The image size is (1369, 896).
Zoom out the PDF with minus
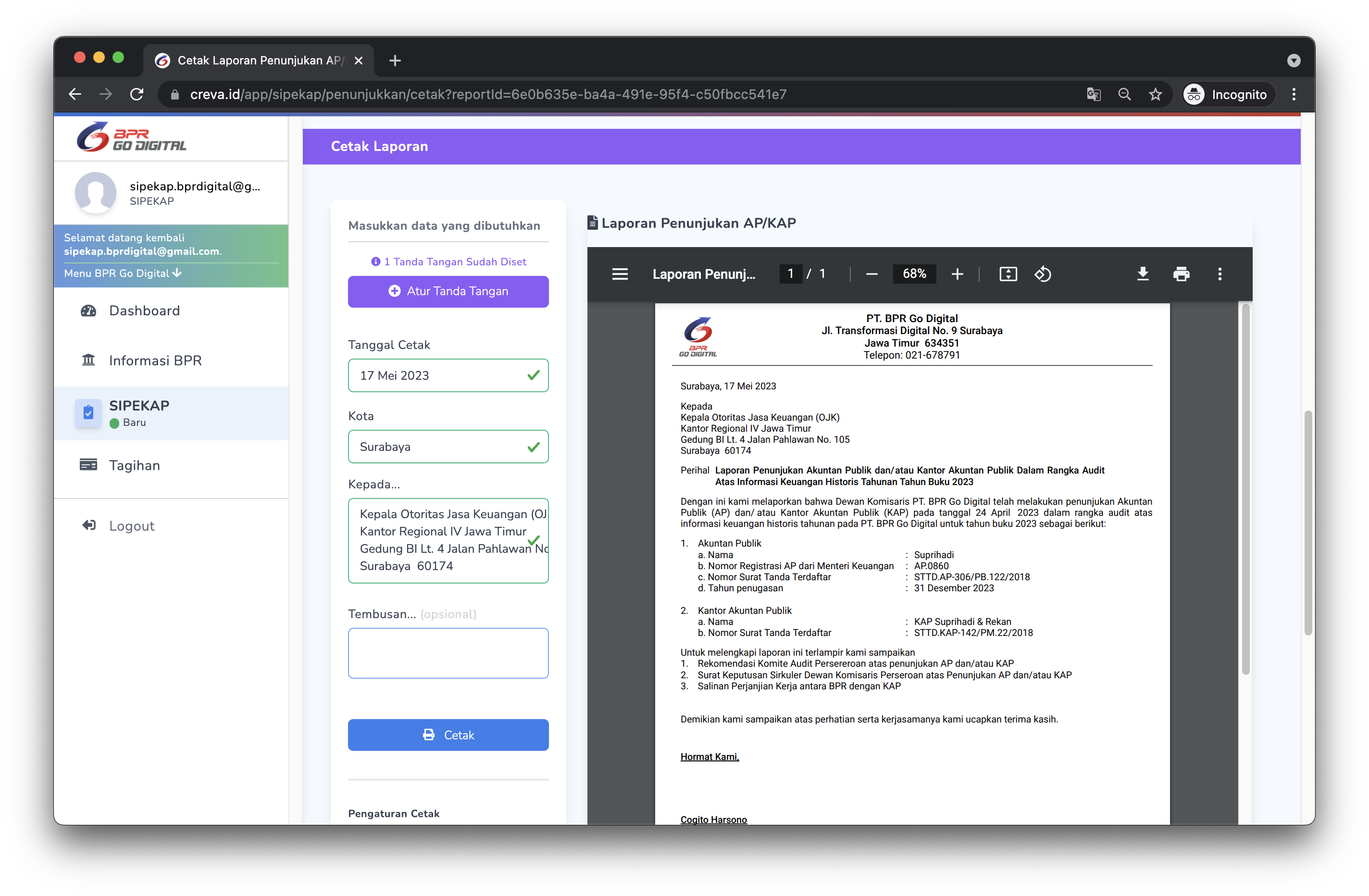pos(871,274)
